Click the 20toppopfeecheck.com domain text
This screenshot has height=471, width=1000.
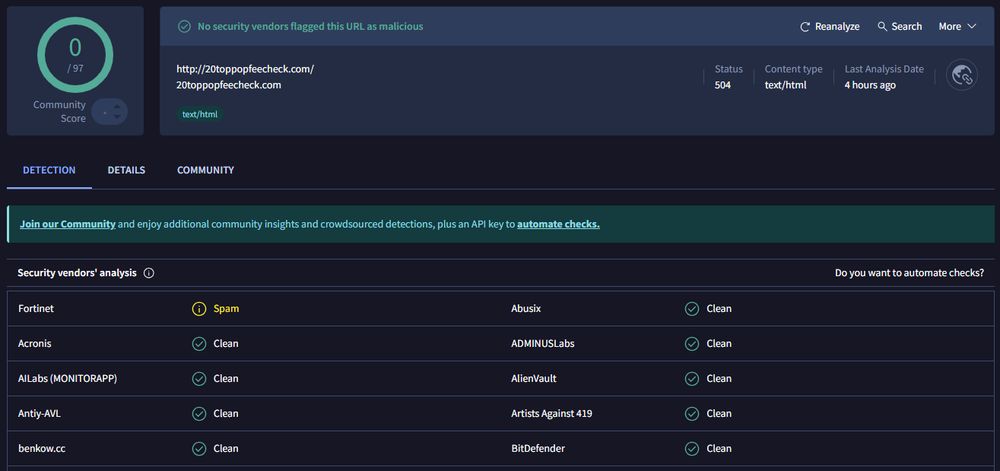(228, 85)
